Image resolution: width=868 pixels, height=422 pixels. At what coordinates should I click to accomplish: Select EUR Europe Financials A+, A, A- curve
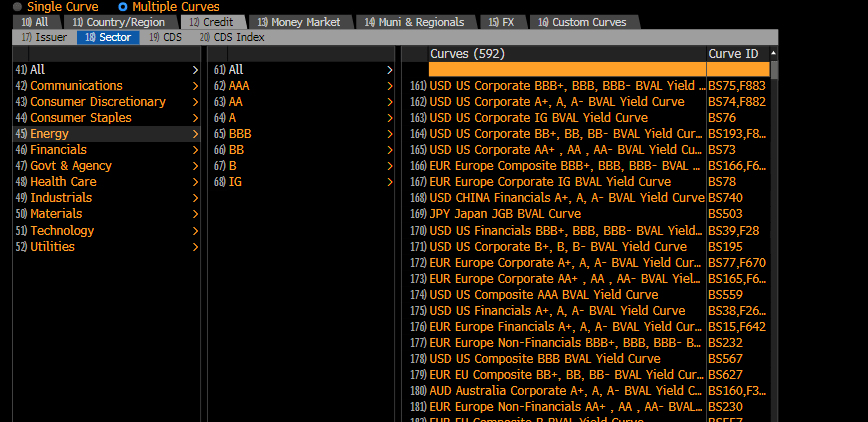tap(567, 327)
